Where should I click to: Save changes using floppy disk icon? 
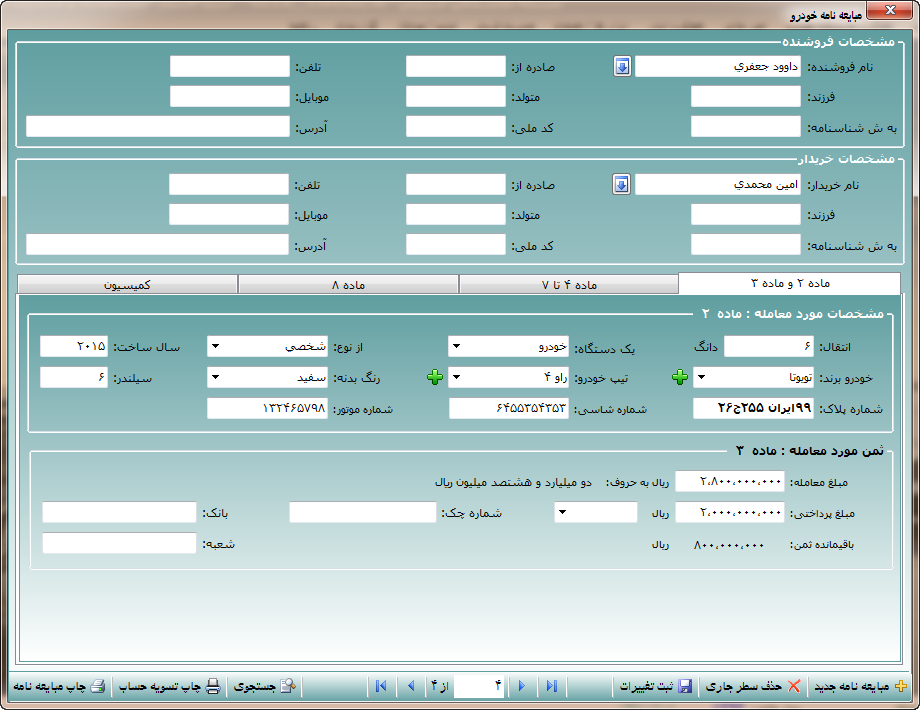coord(685,687)
